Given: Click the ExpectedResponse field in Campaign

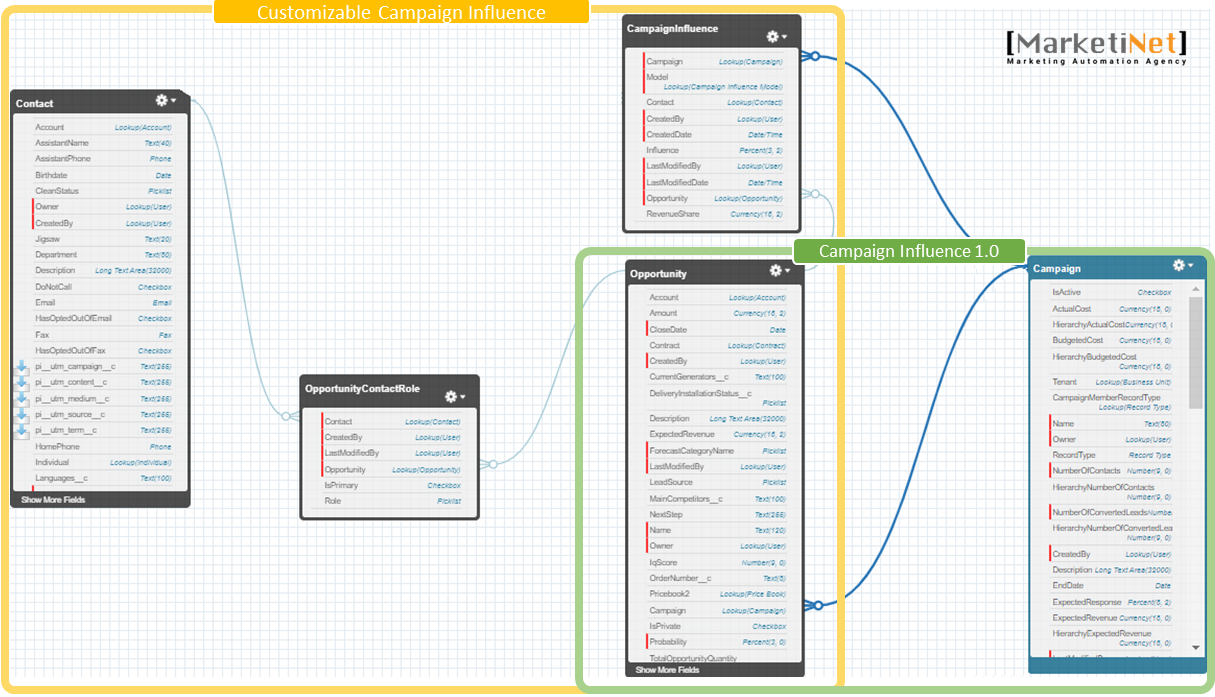Looking at the screenshot, I should (x=1112, y=603).
